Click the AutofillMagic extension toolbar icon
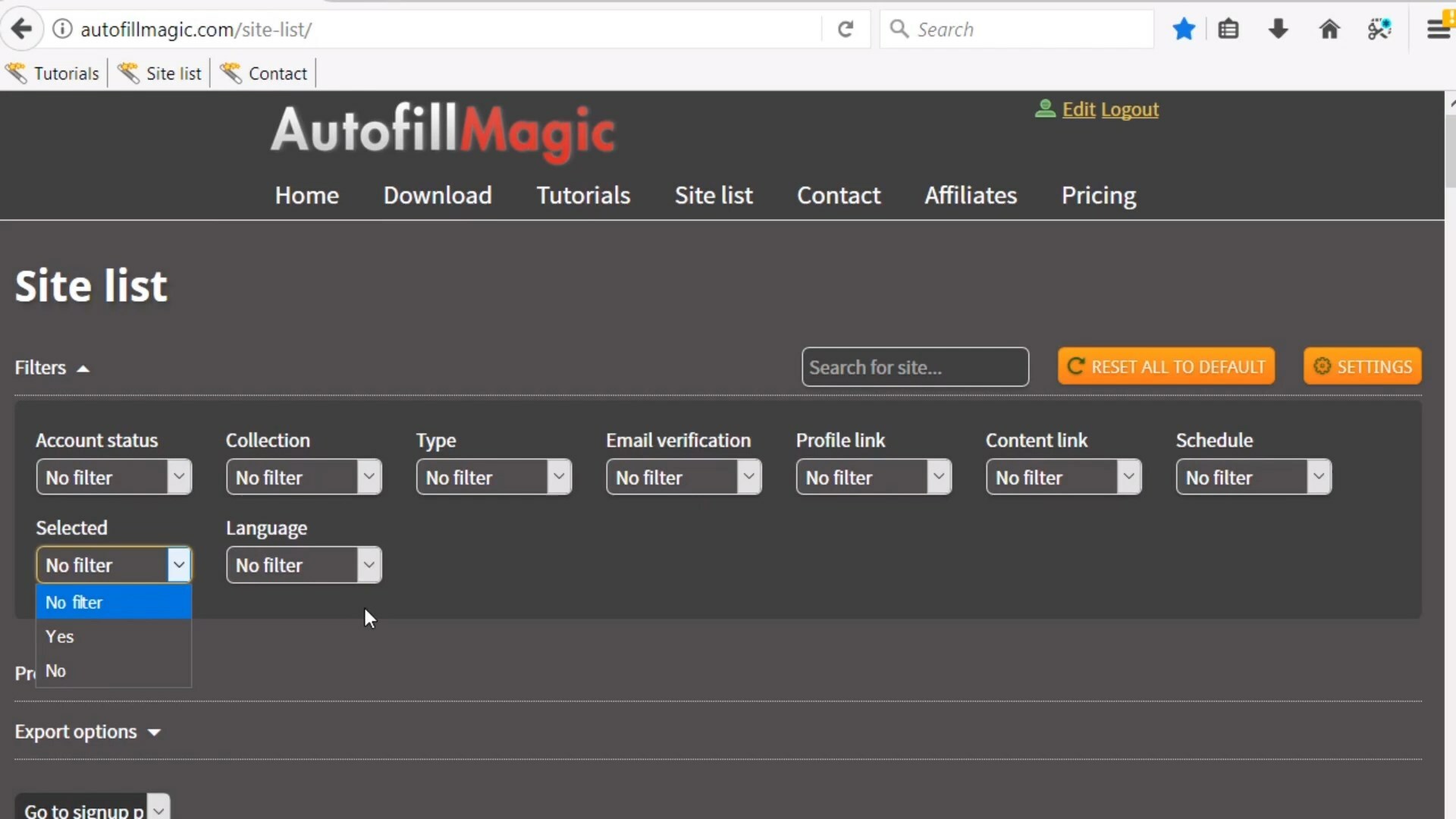The width and height of the screenshot is (1456, 819). pyautogui.click(x=1379, y=29)
